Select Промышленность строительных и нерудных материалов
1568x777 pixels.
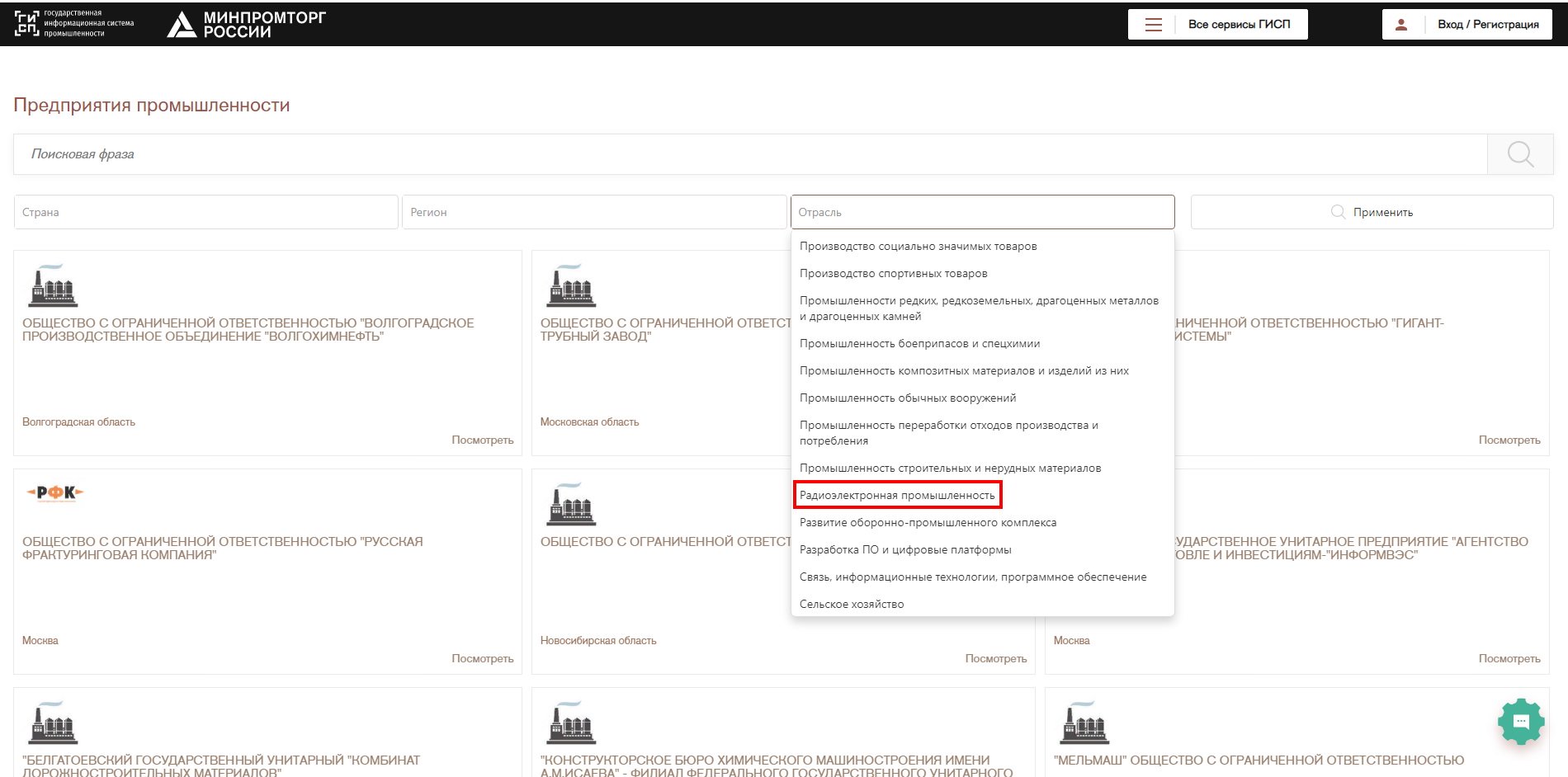[982, 468]
